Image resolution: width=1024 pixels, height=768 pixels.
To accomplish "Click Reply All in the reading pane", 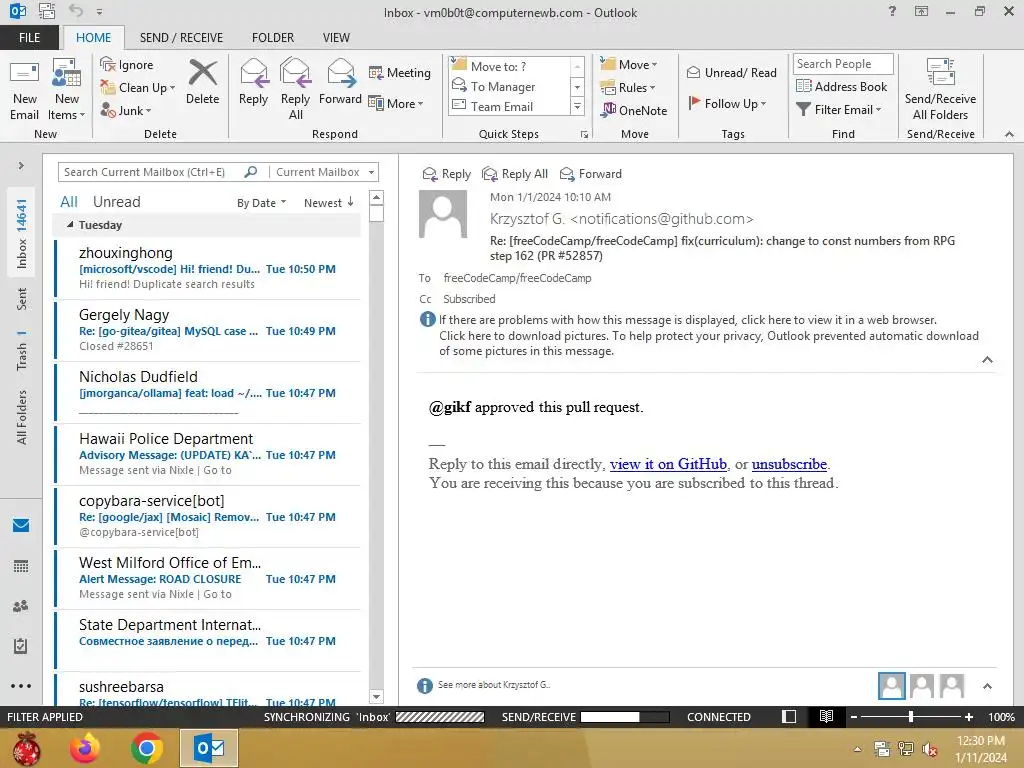I will [x=515, y=174].
